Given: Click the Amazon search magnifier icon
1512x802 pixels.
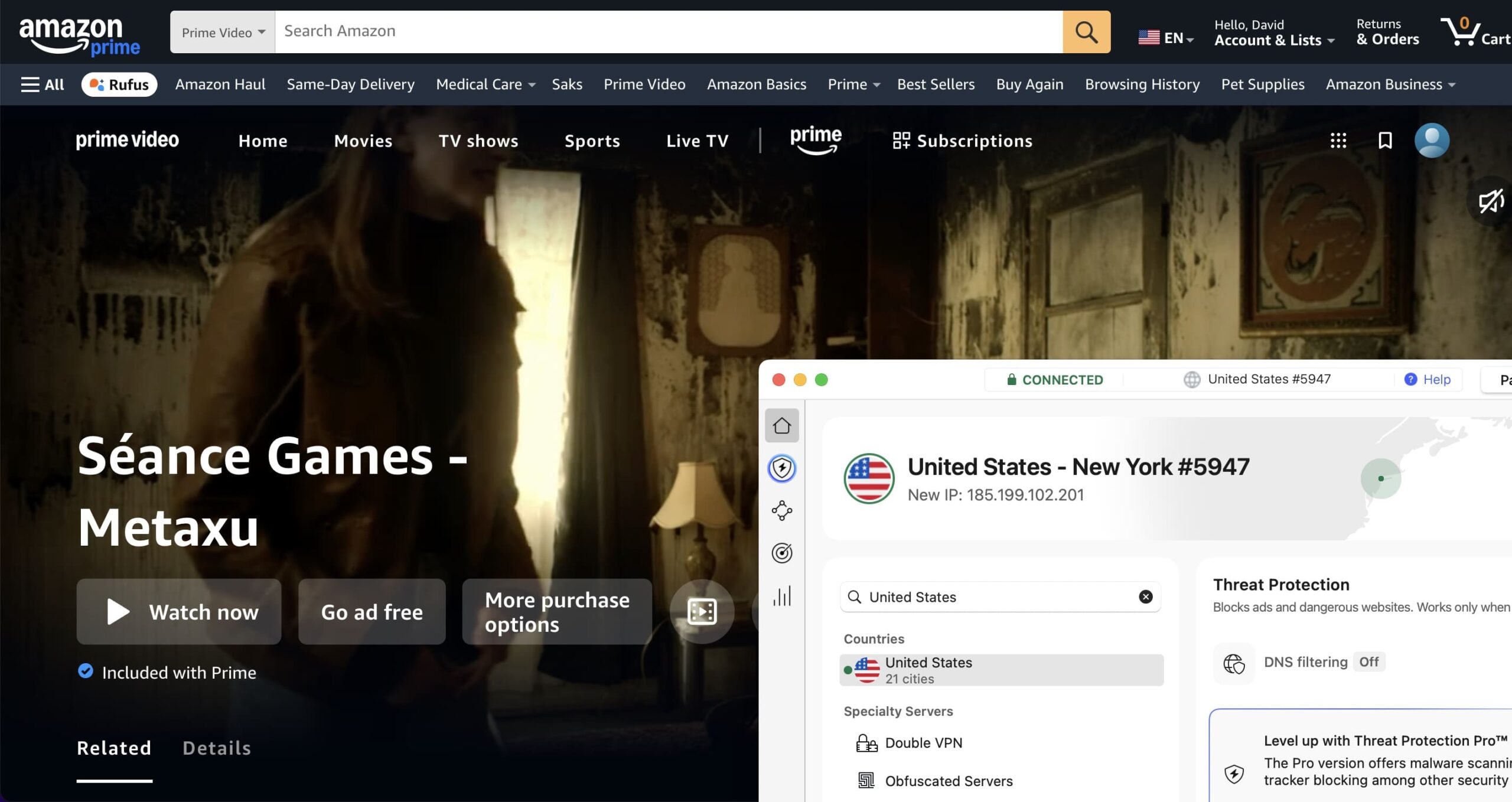Looking at the screenshot, I should tap(1086, 32).
